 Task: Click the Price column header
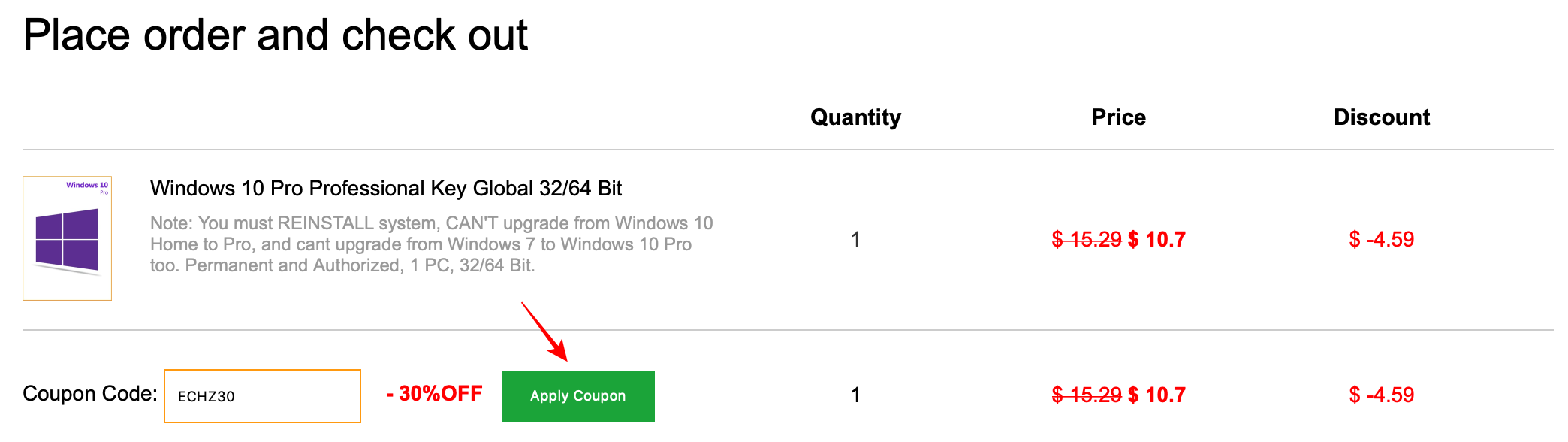coord(1118,117)
